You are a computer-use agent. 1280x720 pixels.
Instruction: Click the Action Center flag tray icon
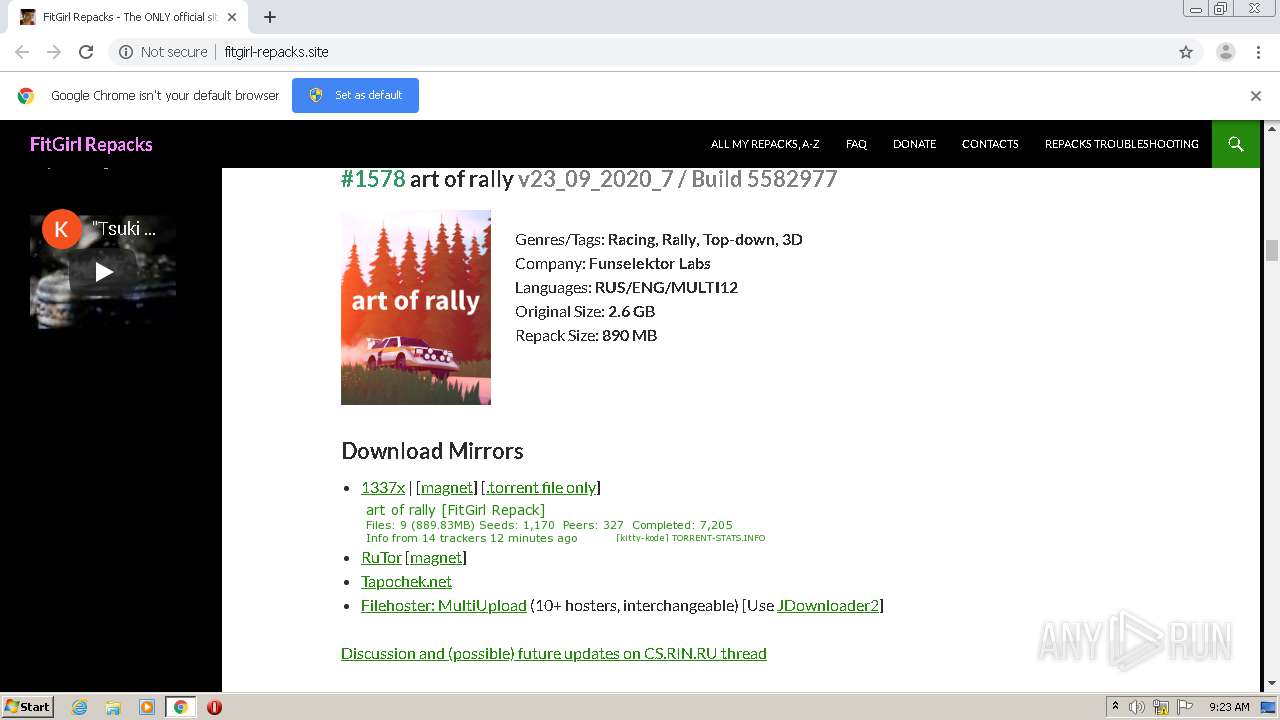1185,707
